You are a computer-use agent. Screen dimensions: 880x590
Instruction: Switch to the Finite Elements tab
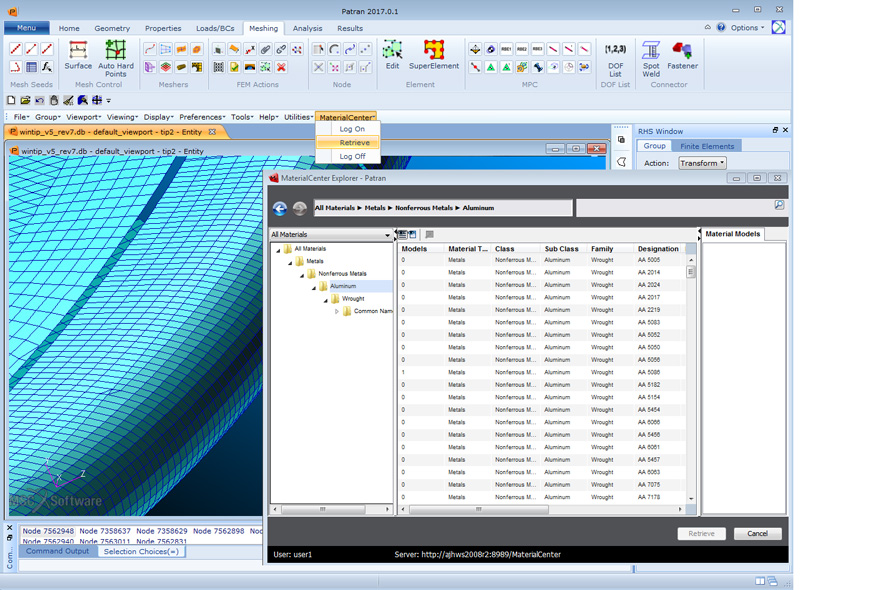[x=707, y=146]
